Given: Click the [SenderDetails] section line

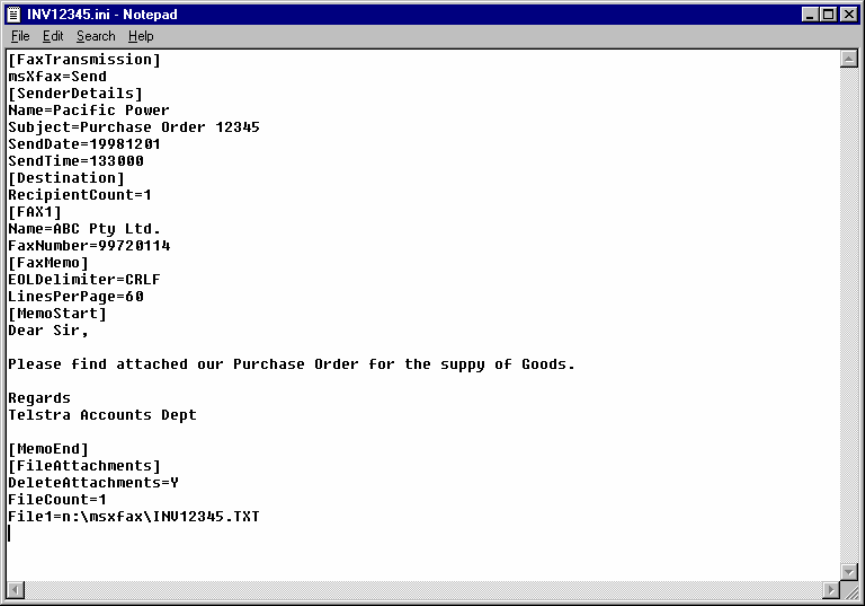Looking at the screenshot, I should [x=76, y=94].
